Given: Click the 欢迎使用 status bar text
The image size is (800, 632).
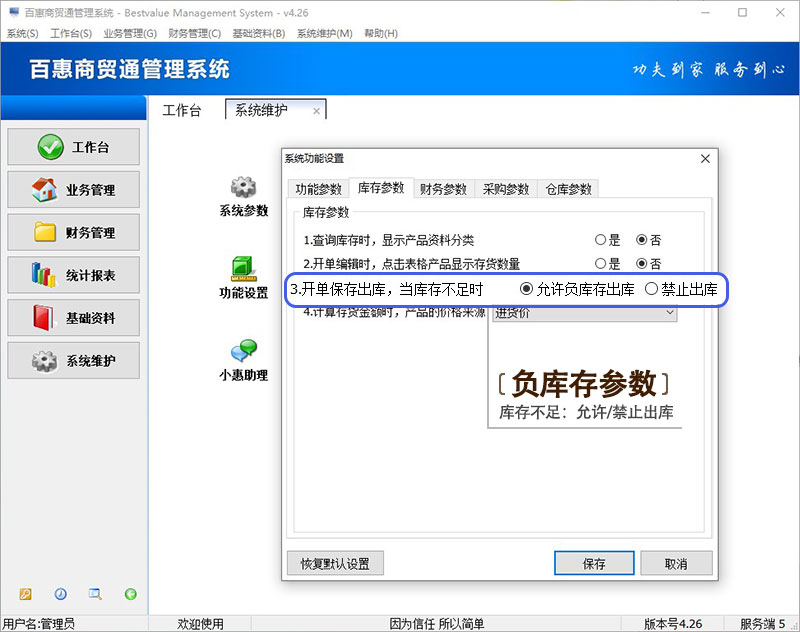Looking at the screenshot, I should [200, 623].
